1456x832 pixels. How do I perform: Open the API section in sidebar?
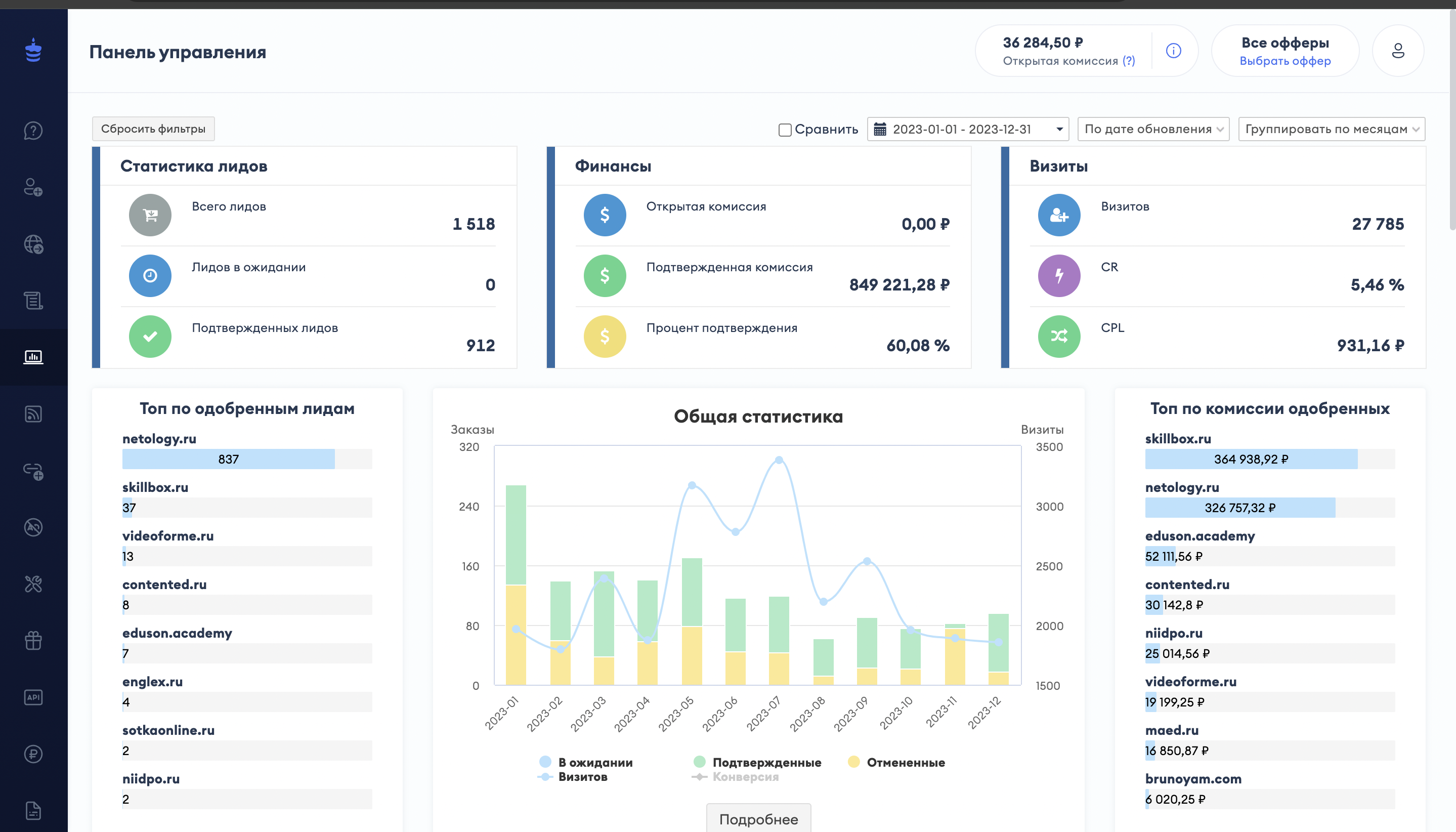point(33,697)
